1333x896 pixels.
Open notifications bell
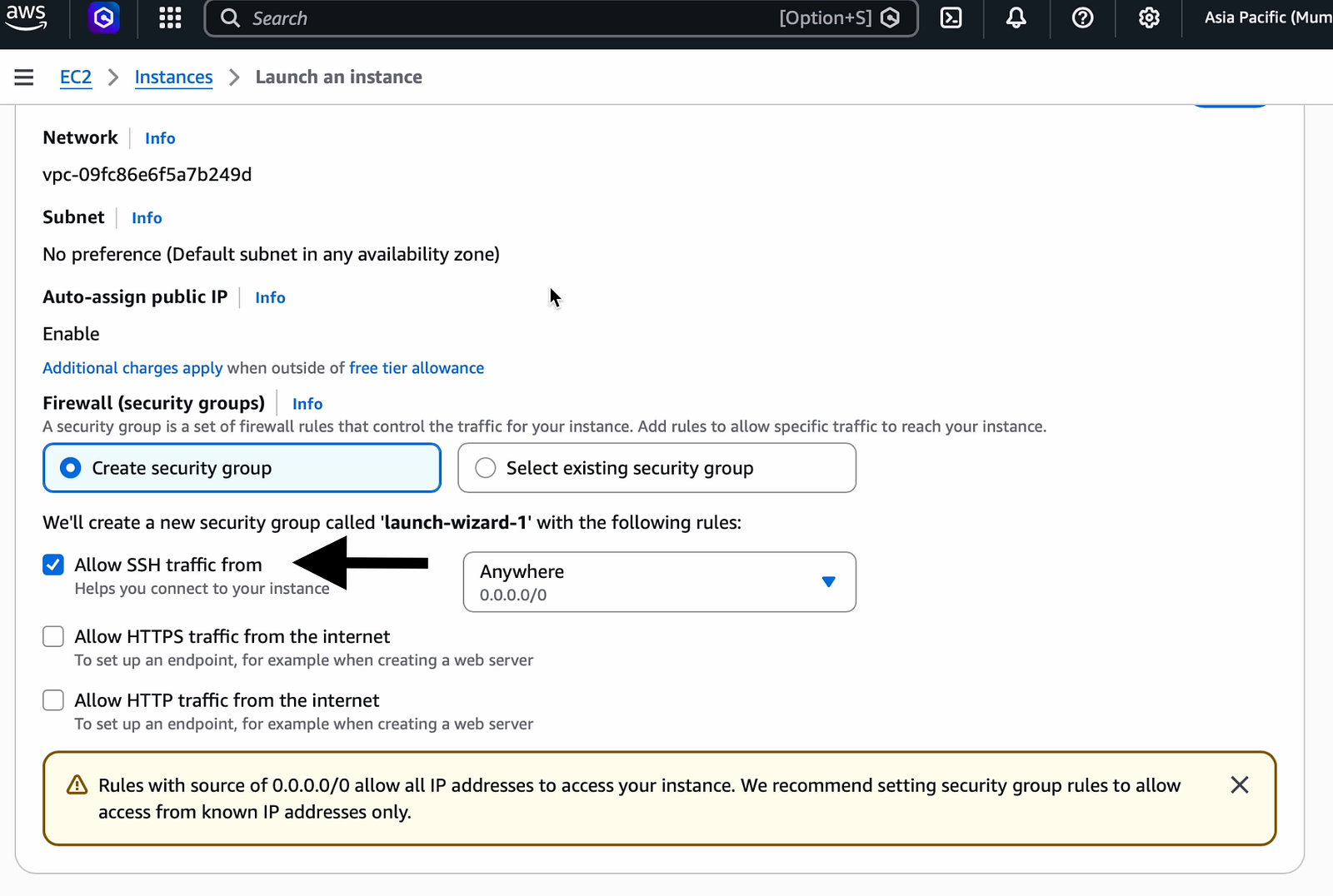point(1016,18)
